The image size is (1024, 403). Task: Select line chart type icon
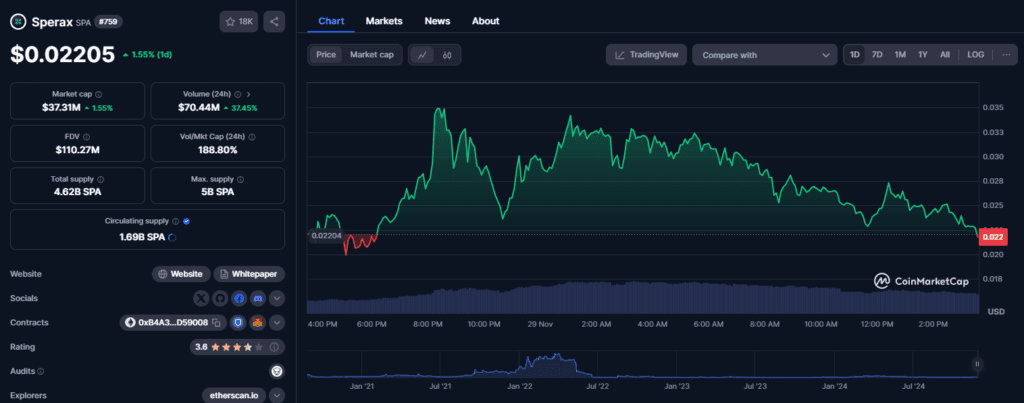pos(423,55)
